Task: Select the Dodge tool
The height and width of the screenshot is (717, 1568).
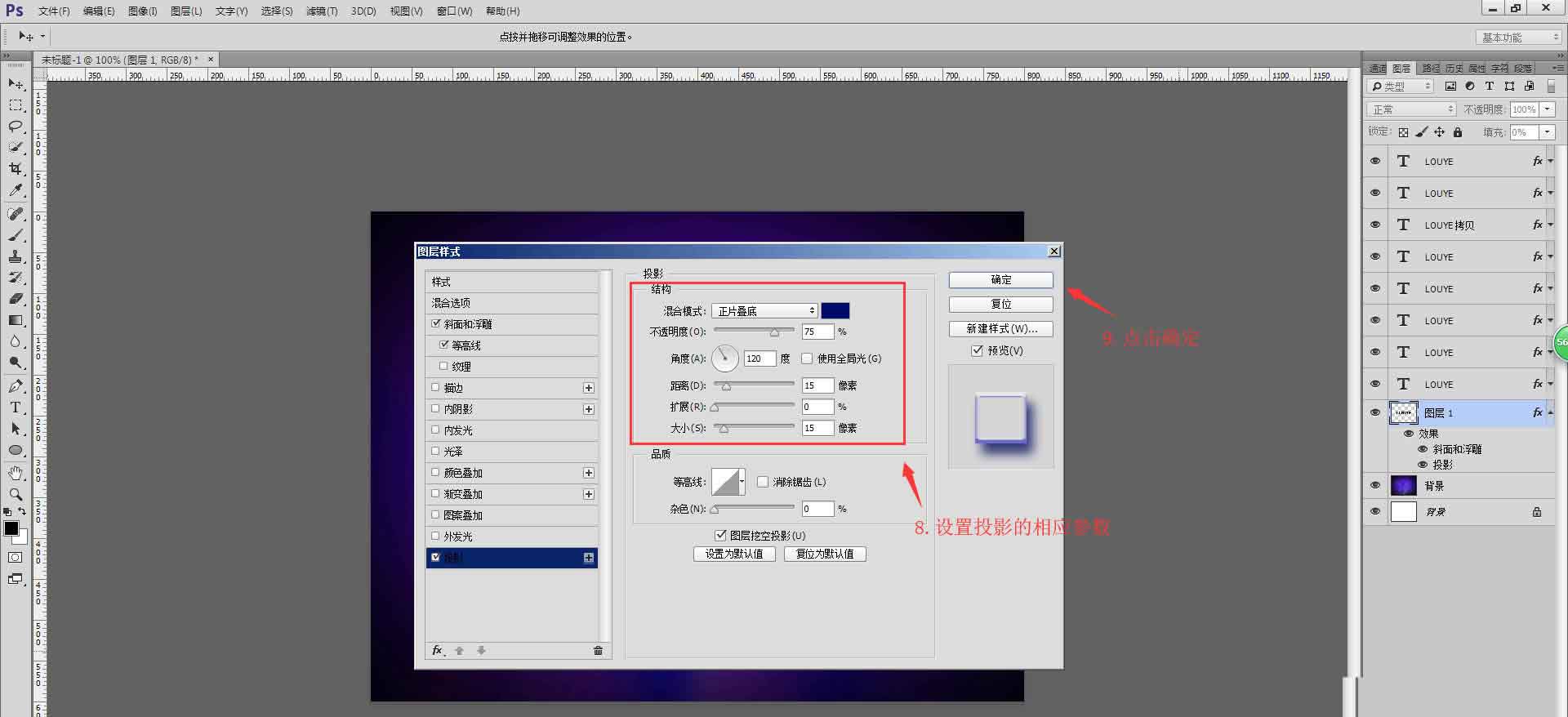Action: pos(16,363)
